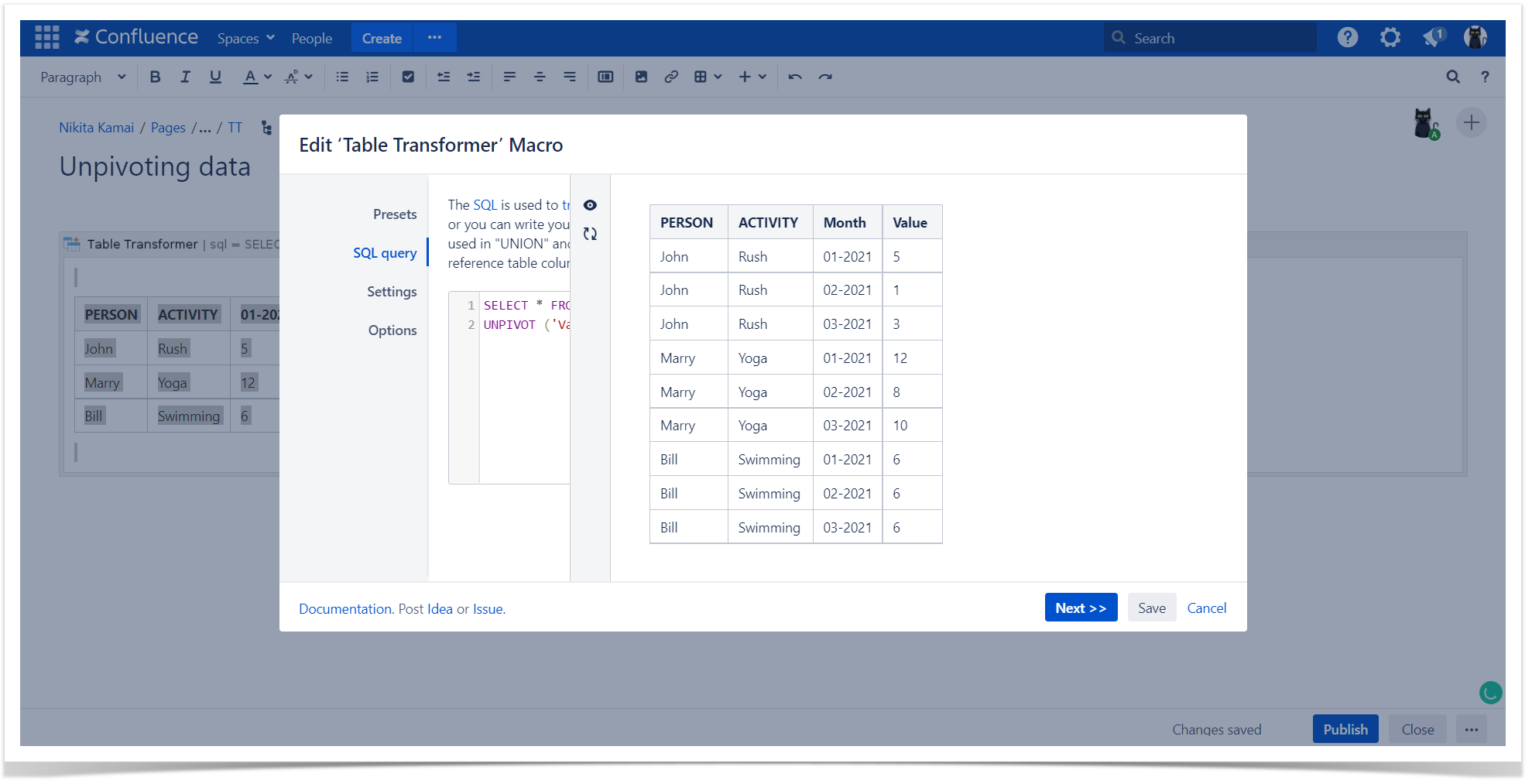This screenshot has width=1532, height=784.
Task: Toggle the preview eye icon
Action: (x=590, y=205)
